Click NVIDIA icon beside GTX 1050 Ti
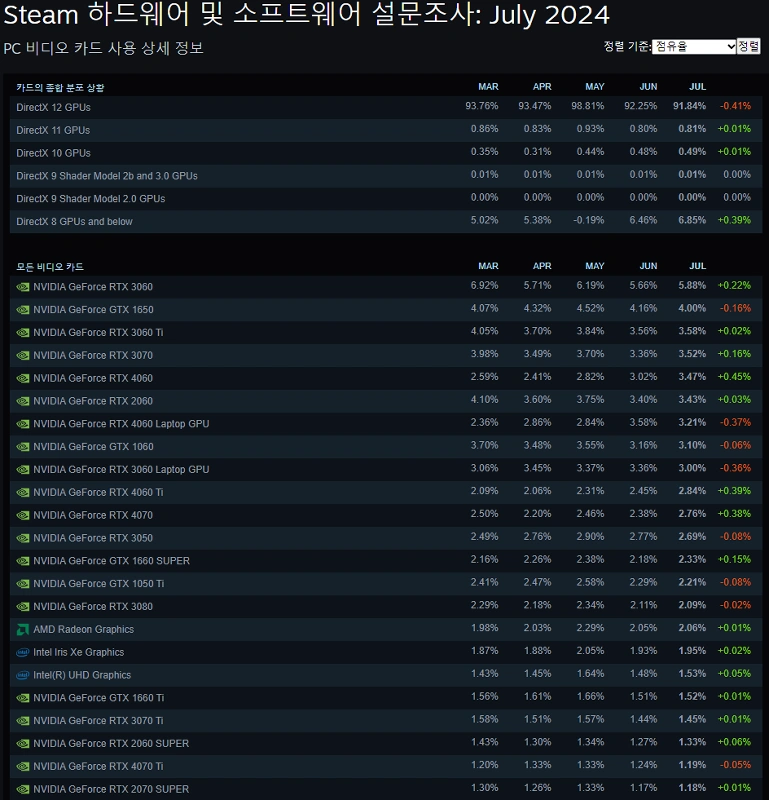This screenshot has width=769, height=800. point(22,584)
